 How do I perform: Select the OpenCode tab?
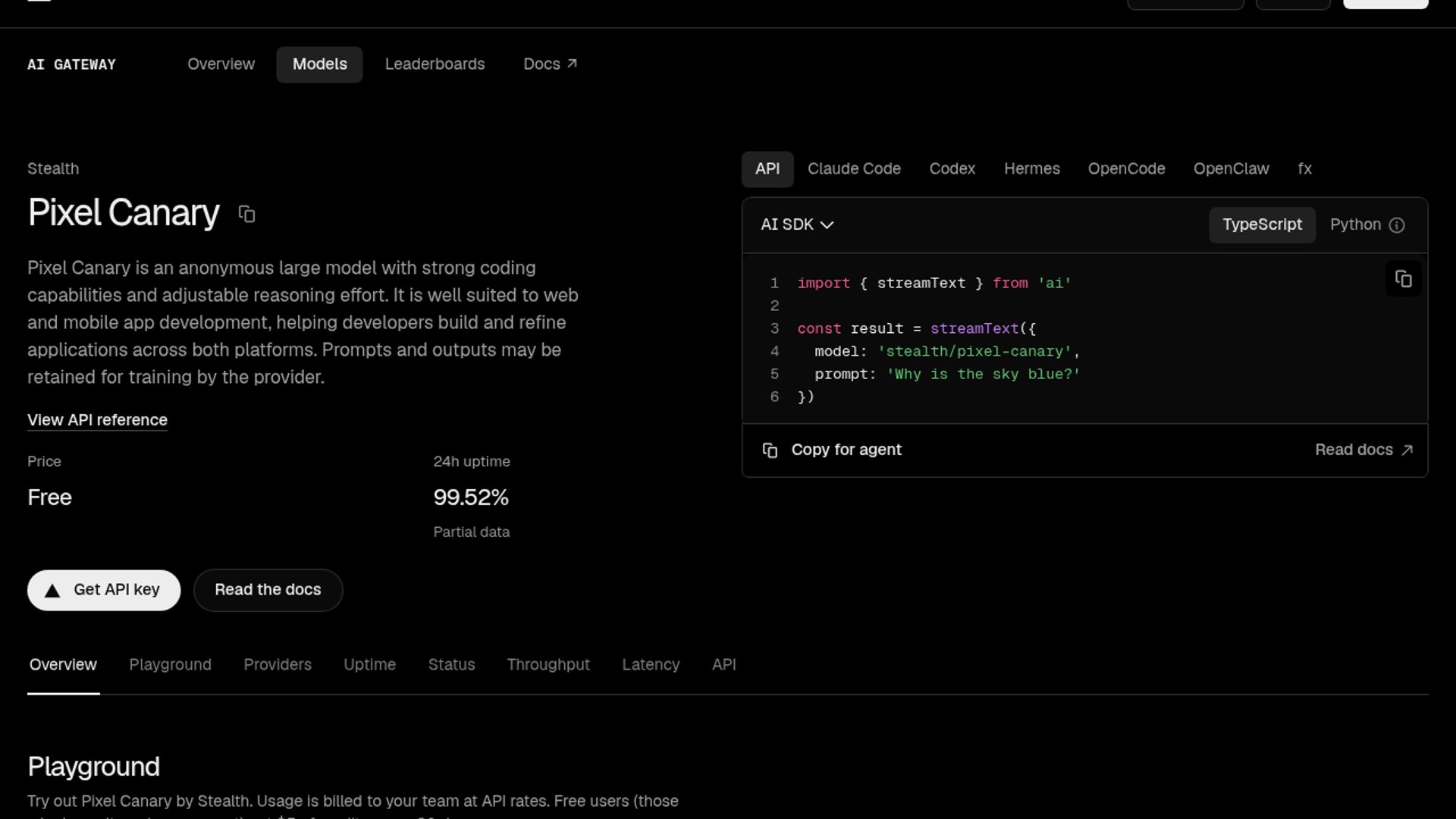coord(1126,169)
